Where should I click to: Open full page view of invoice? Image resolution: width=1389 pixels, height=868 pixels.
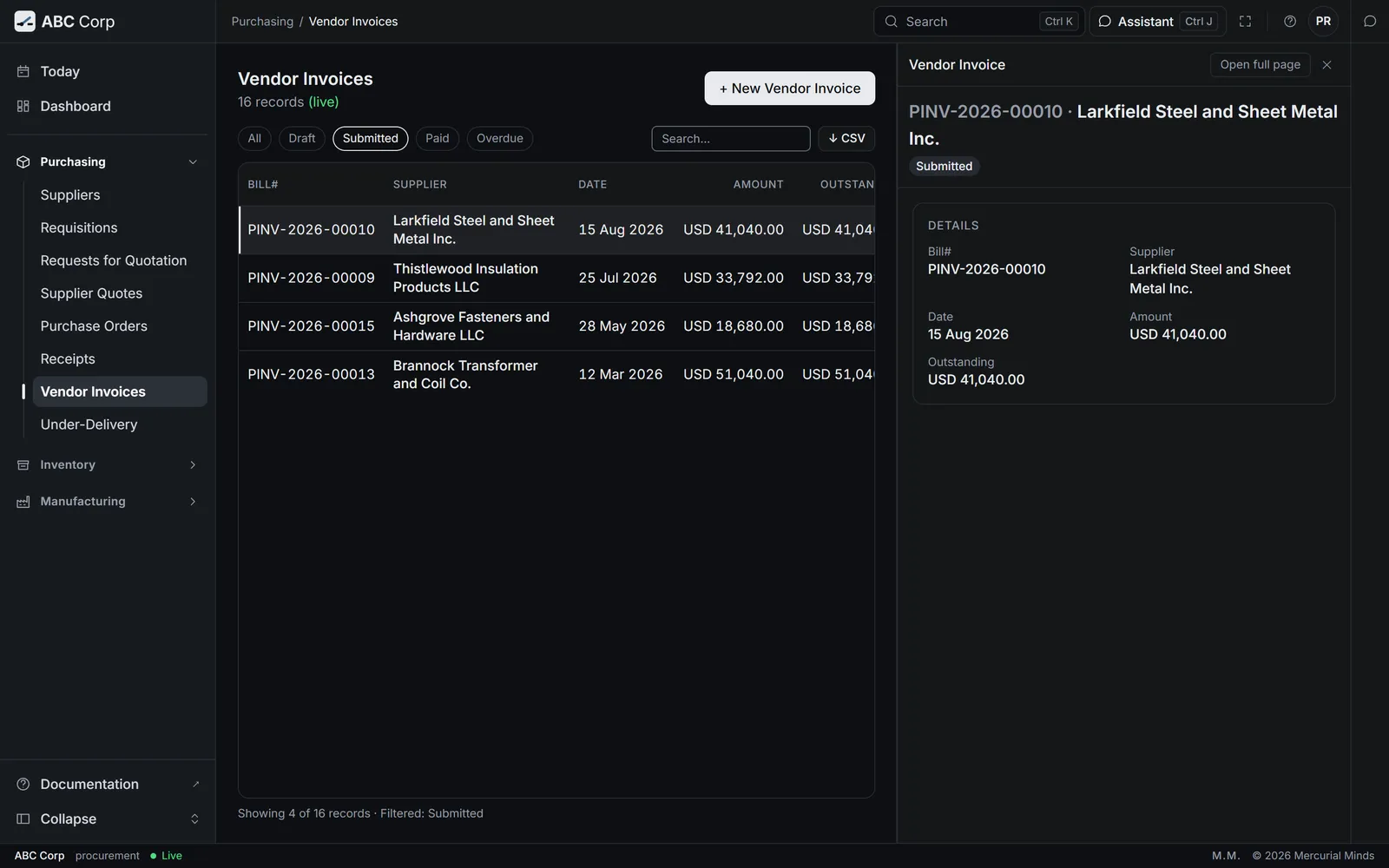[1261, 65]
